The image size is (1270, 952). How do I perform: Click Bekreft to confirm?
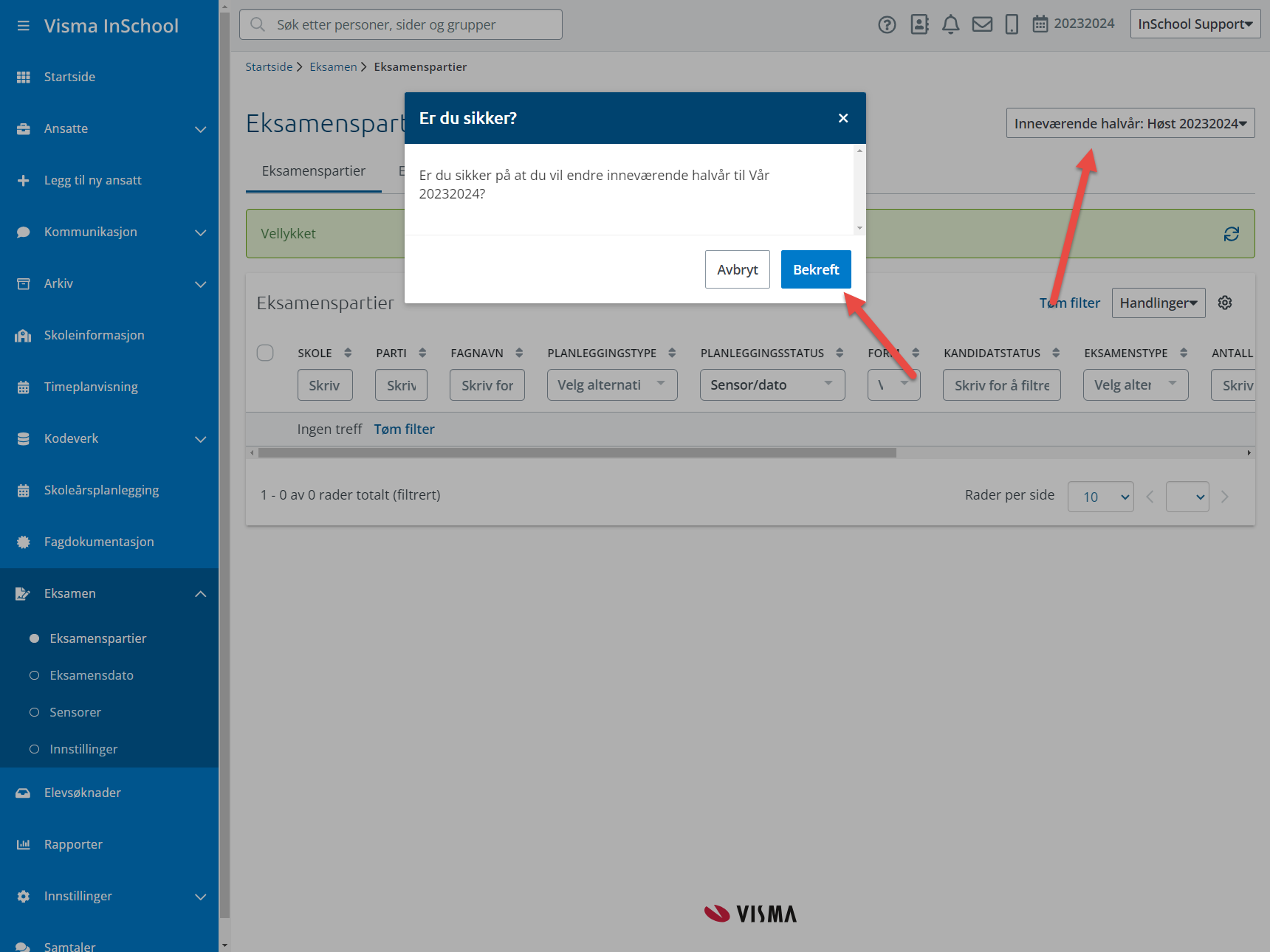[816, 269]
